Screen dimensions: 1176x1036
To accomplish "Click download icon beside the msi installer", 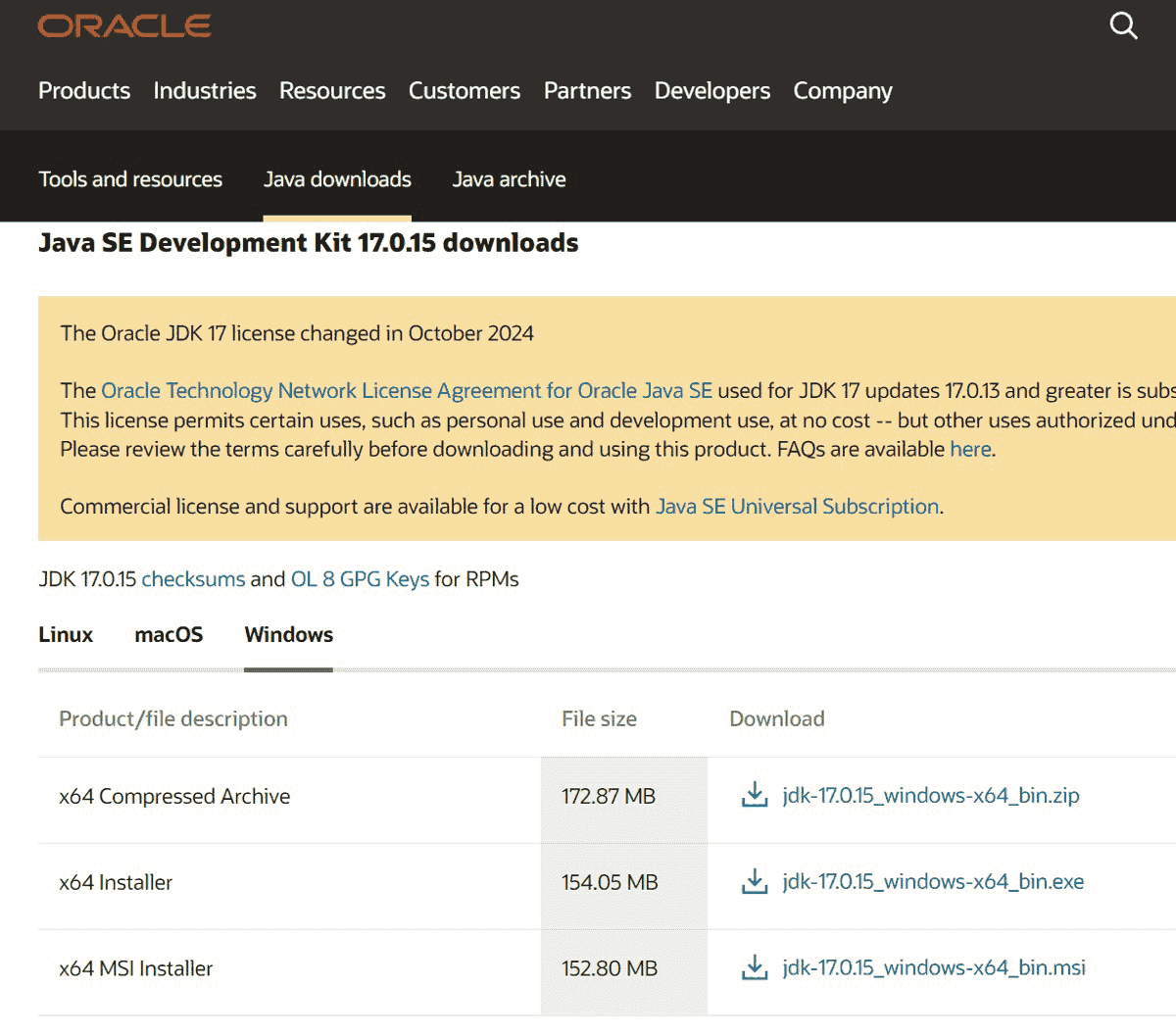I will [754, 967].
